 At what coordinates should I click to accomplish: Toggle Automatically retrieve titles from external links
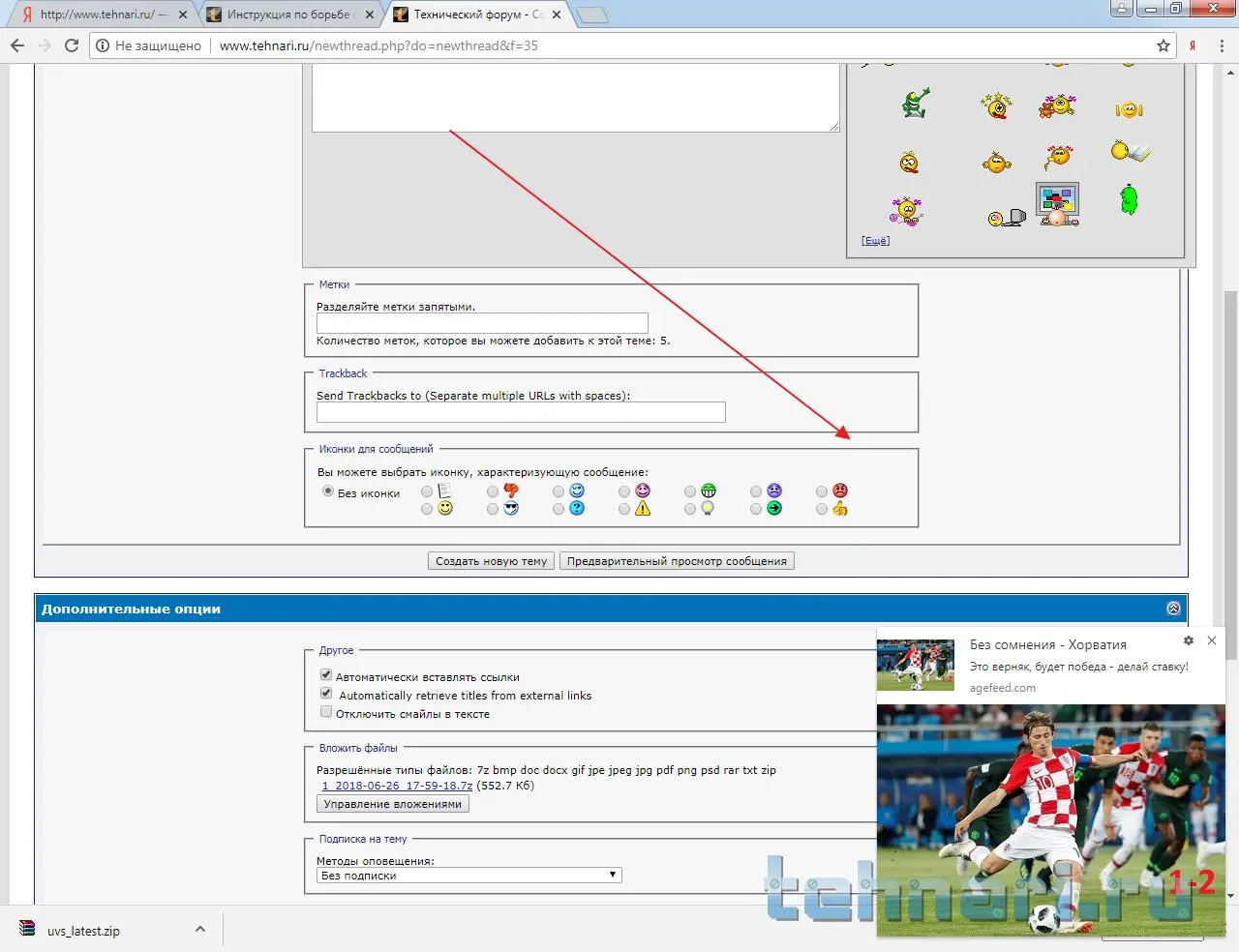[x=326, y=694]
